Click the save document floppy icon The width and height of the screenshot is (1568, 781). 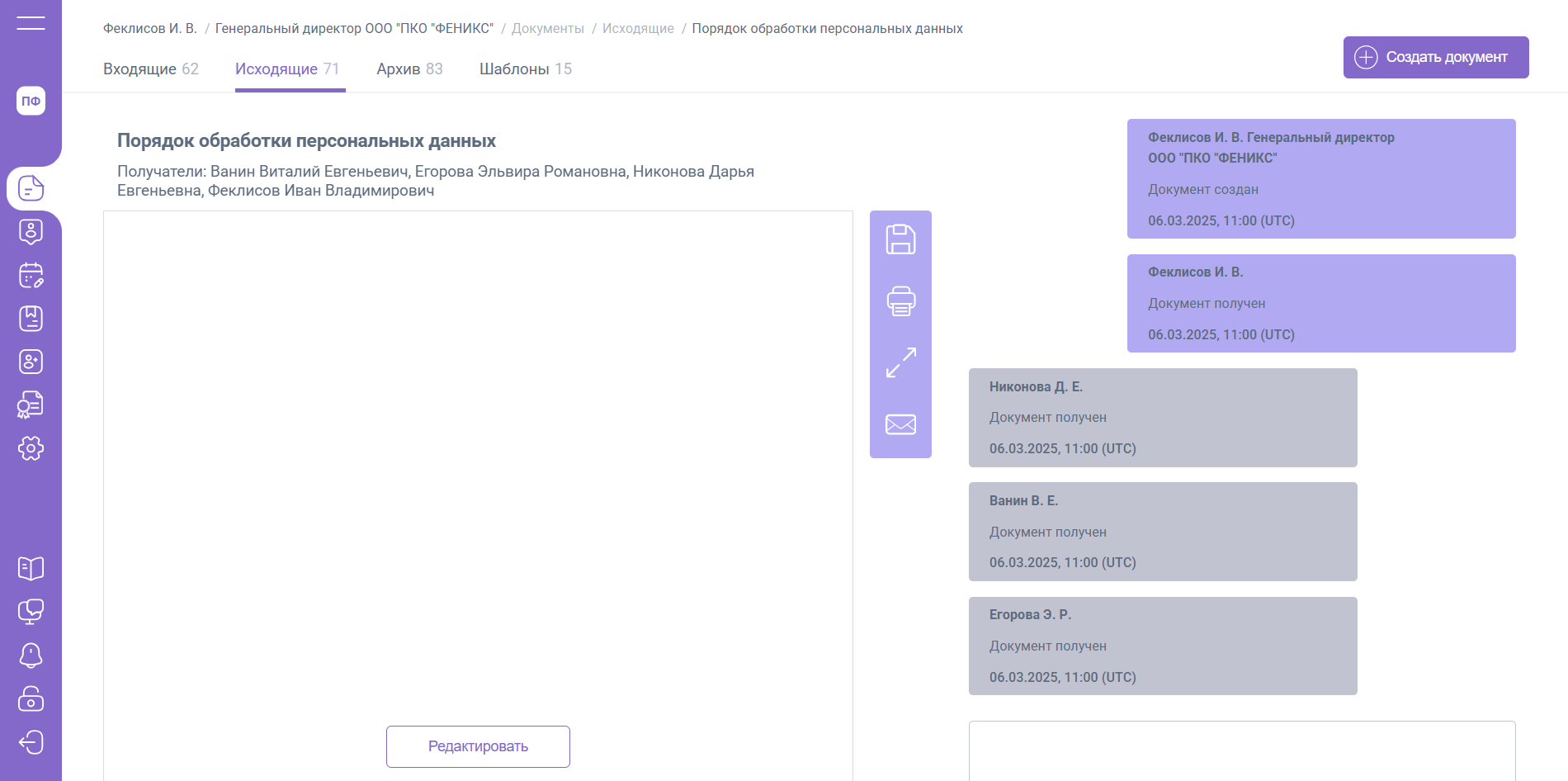[900, 239]
